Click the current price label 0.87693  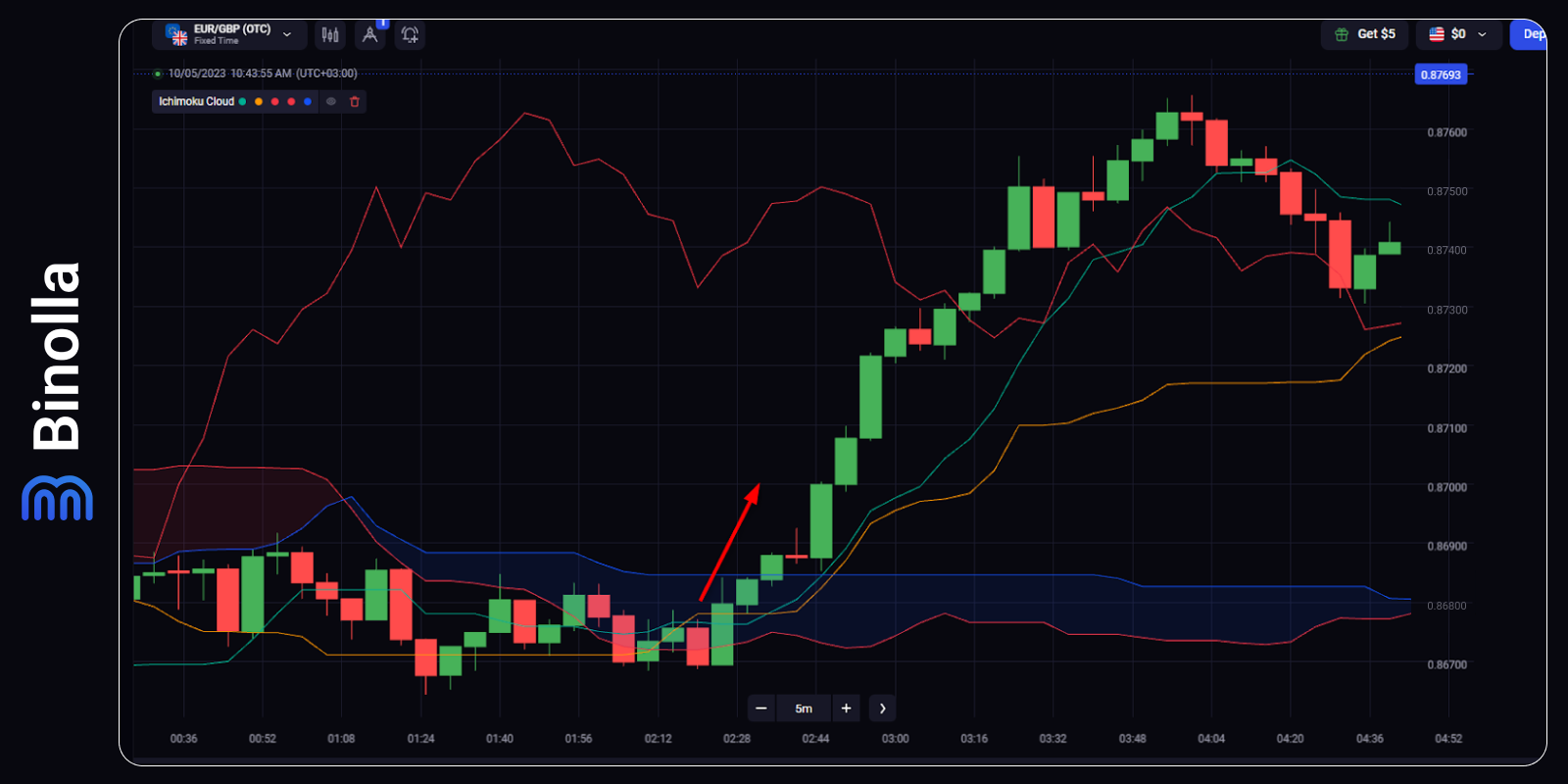point(1441,74)
